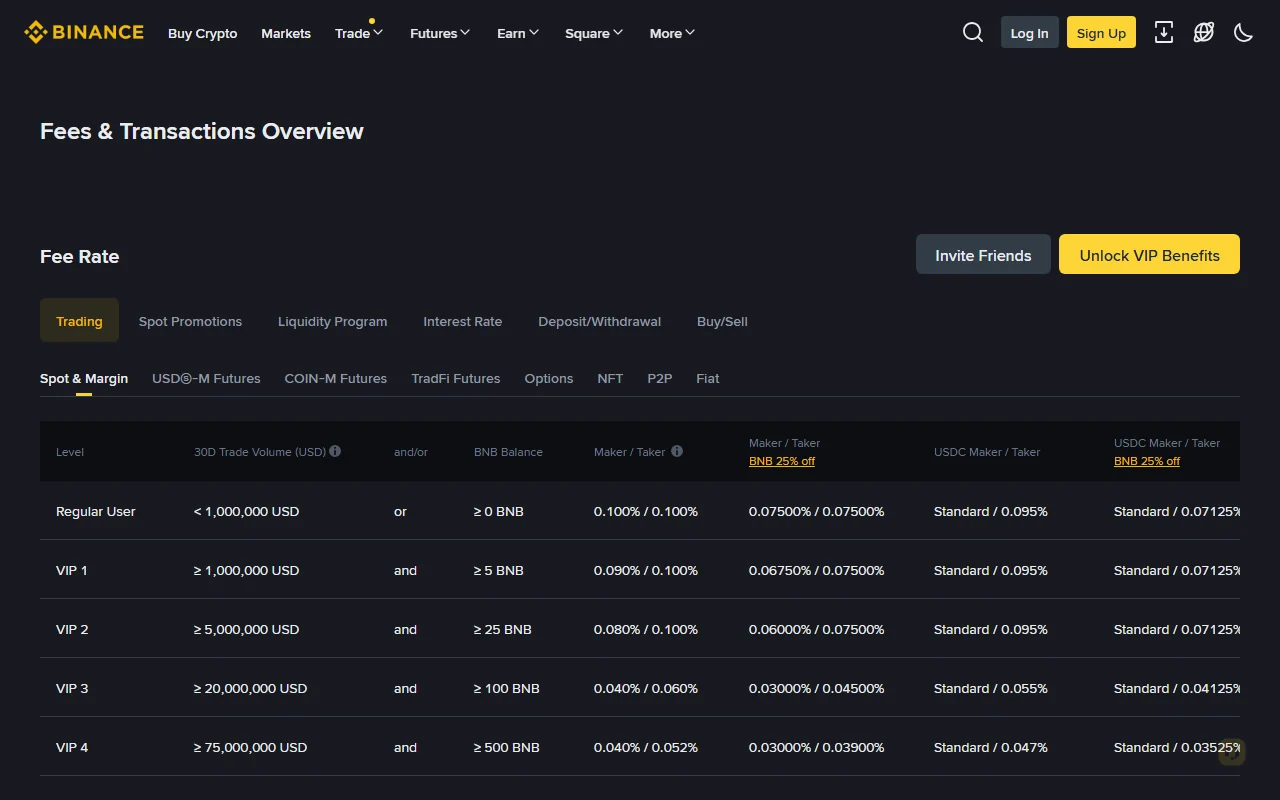Click '≥ 100 BNB' balance cell
This screenshot has height=800, width=1280.
tap(507, 688)
